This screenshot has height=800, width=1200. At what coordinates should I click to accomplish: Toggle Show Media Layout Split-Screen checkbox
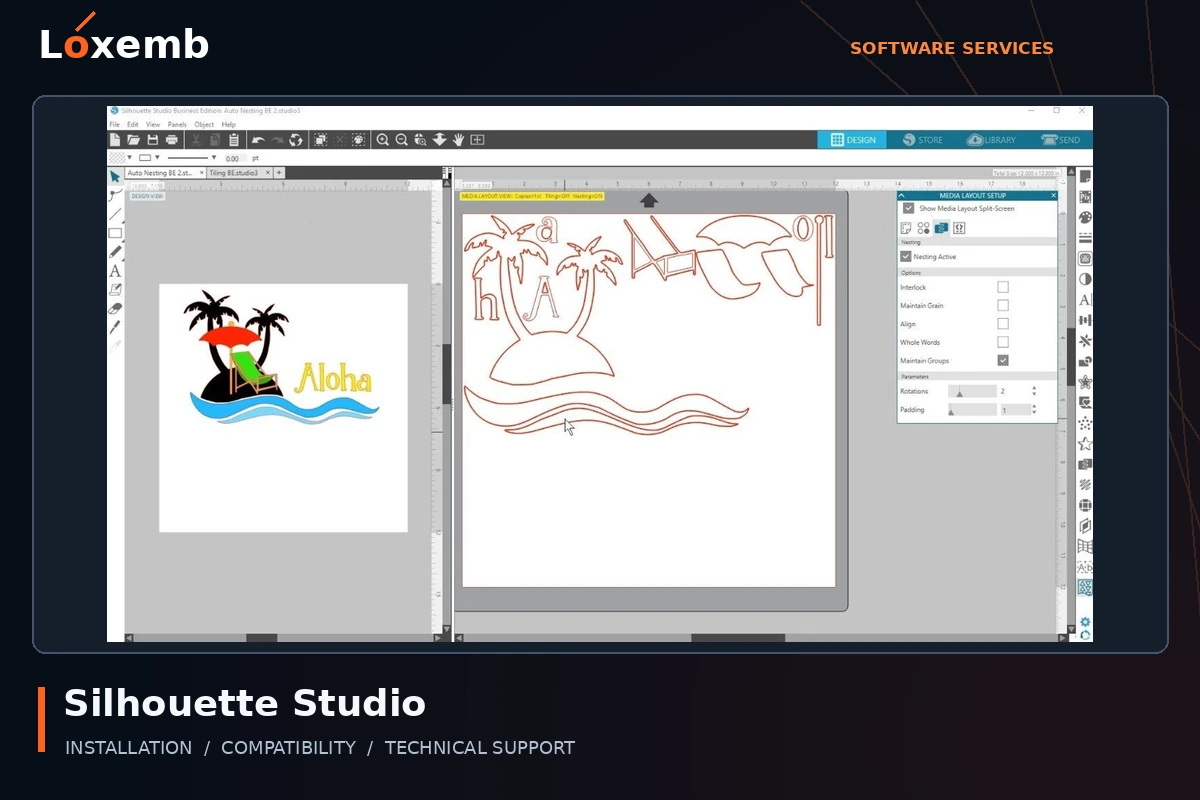[908, 208]
